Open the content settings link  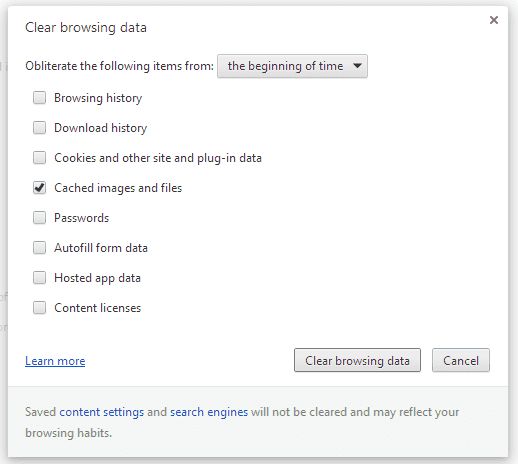pos(102,412)
